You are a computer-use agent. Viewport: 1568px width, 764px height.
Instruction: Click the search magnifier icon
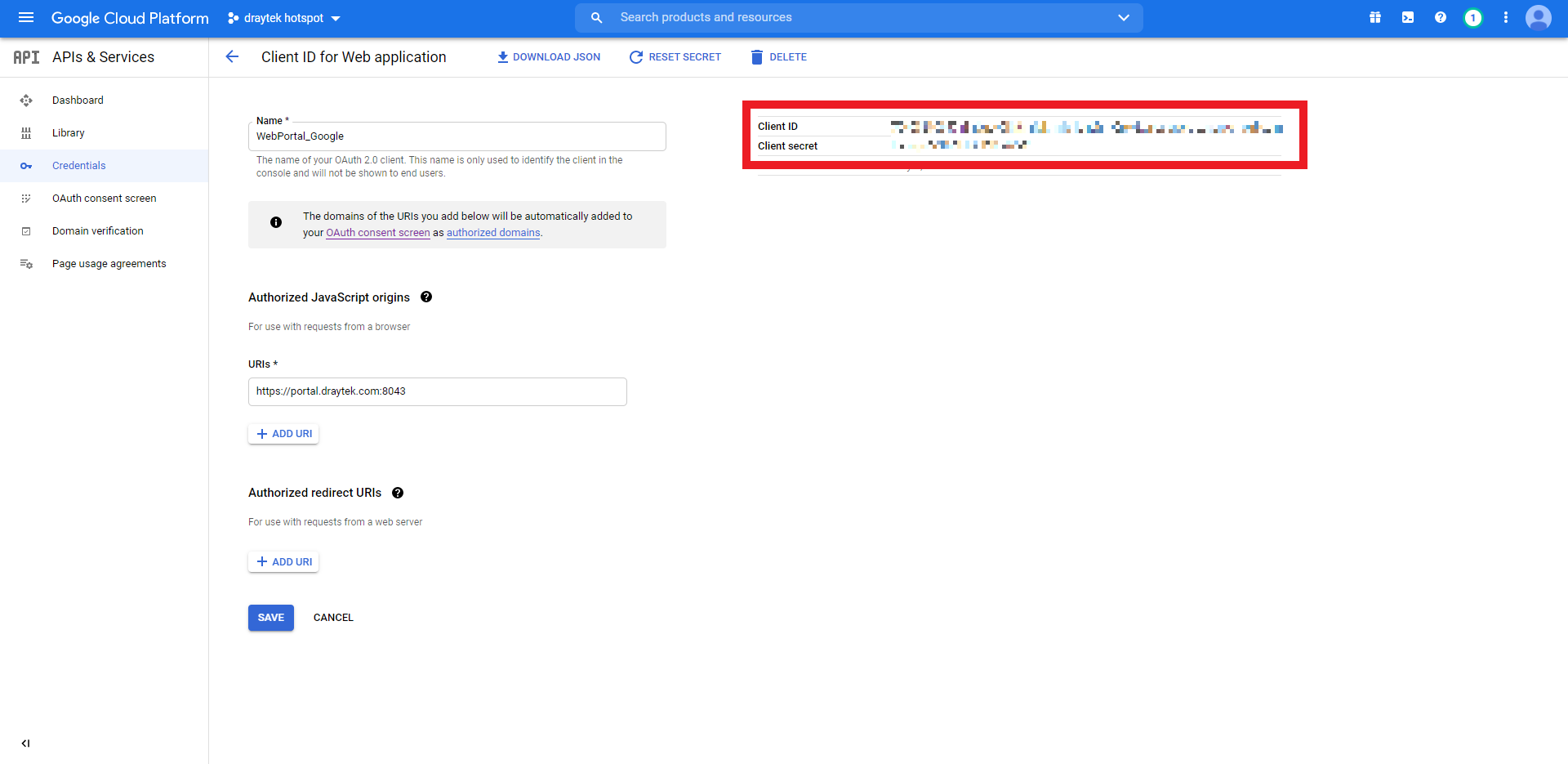tap(596, 17)
